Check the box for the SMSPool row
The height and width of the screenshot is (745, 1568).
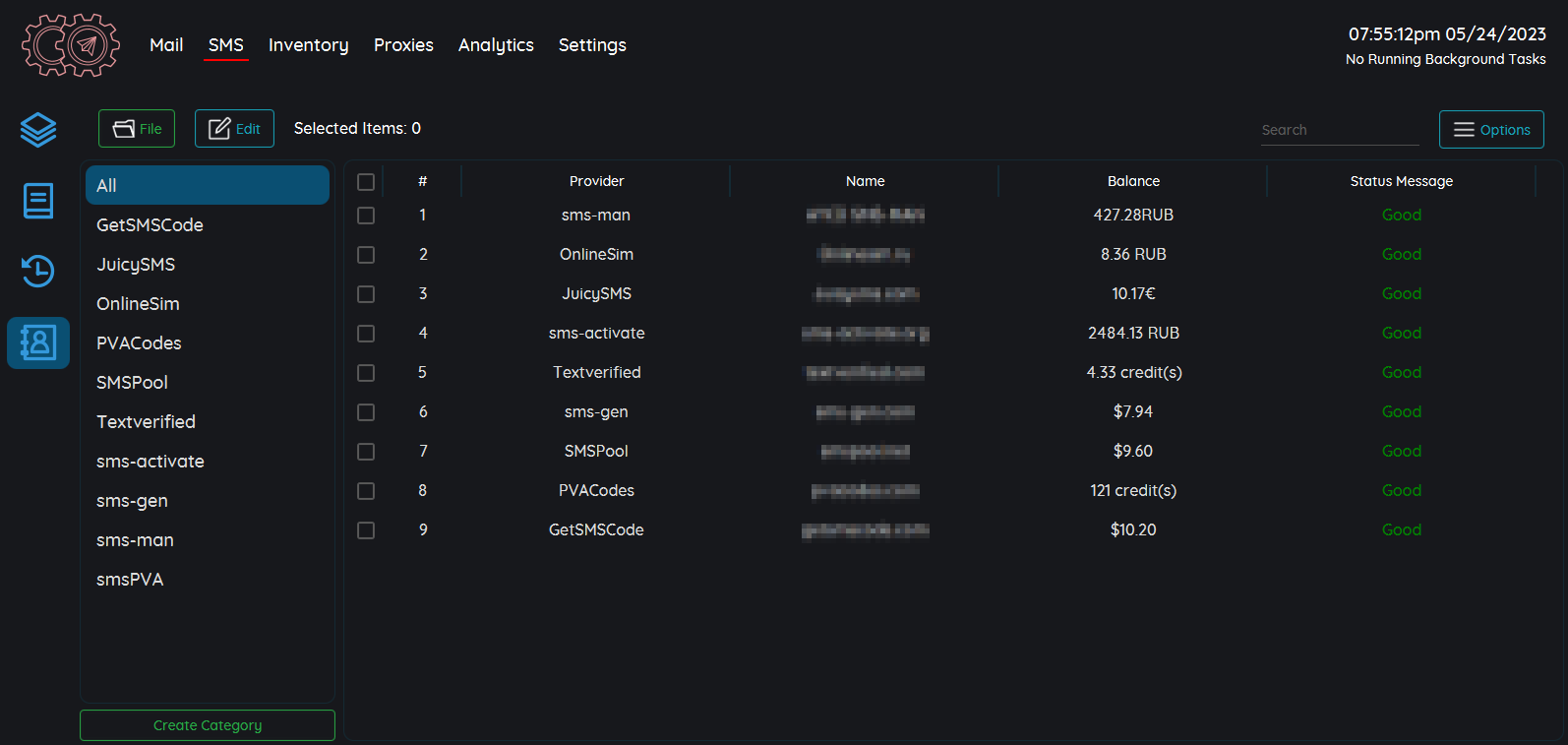tap(366, 452)
